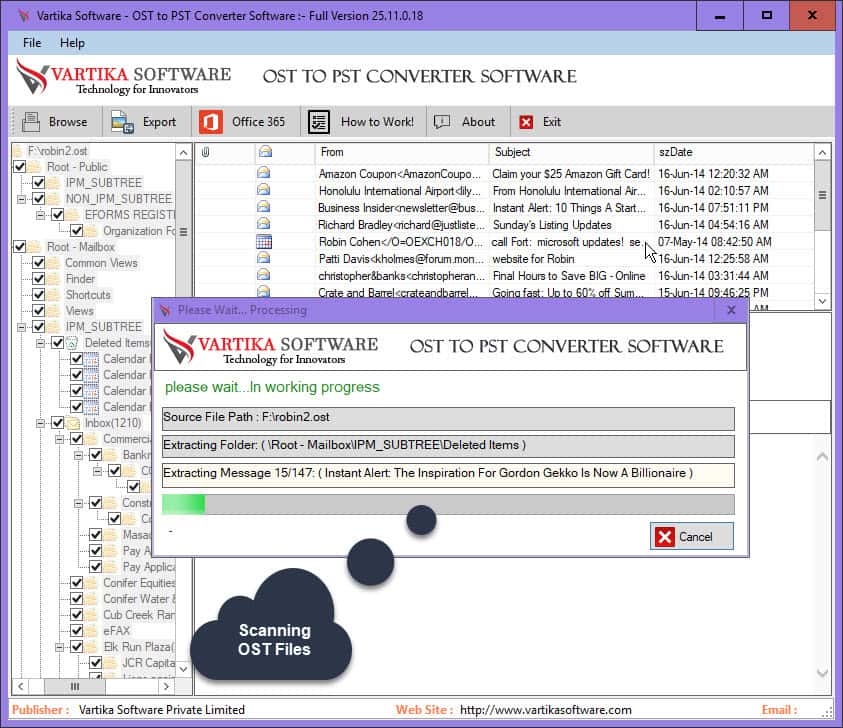Sort emails by szDate column
The height and width of the screenshot is (728, 843).
733,152
